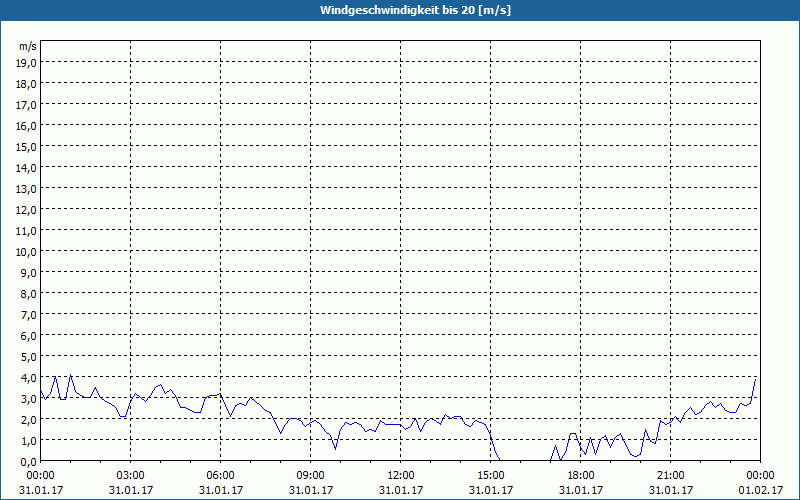Click the 12,0 y-axis label
This screenshot has width=800, height=500.
(26, 209)
